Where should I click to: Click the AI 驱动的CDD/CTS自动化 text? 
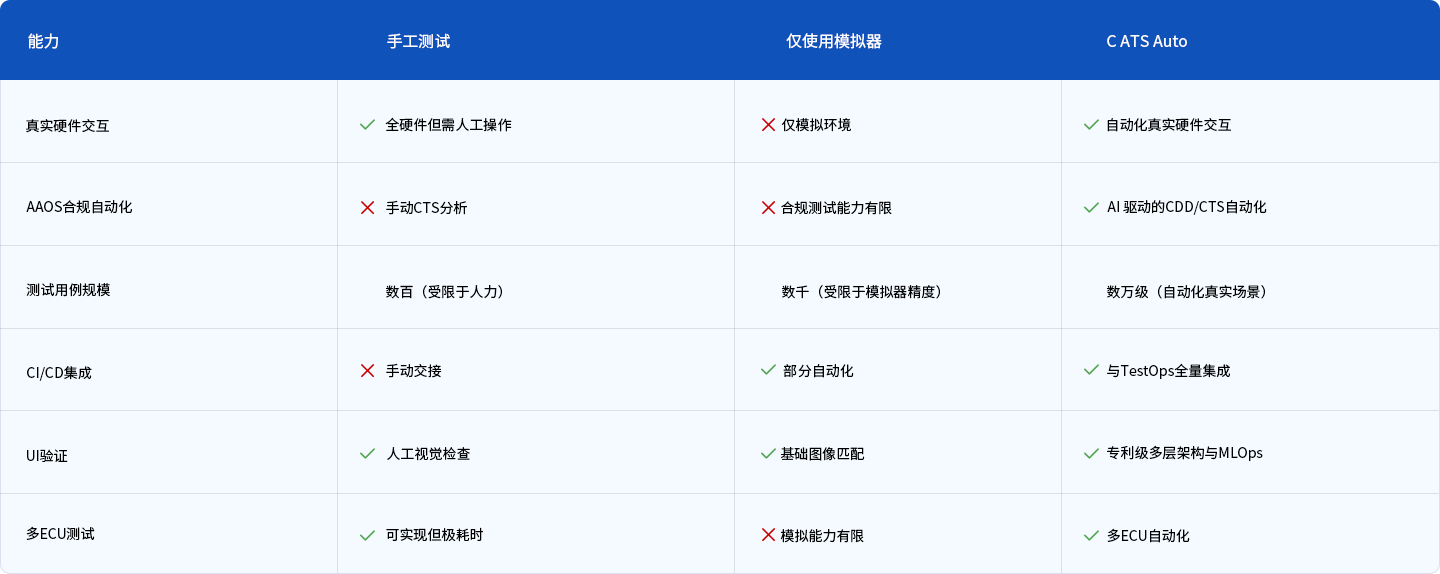(1186, 207)
